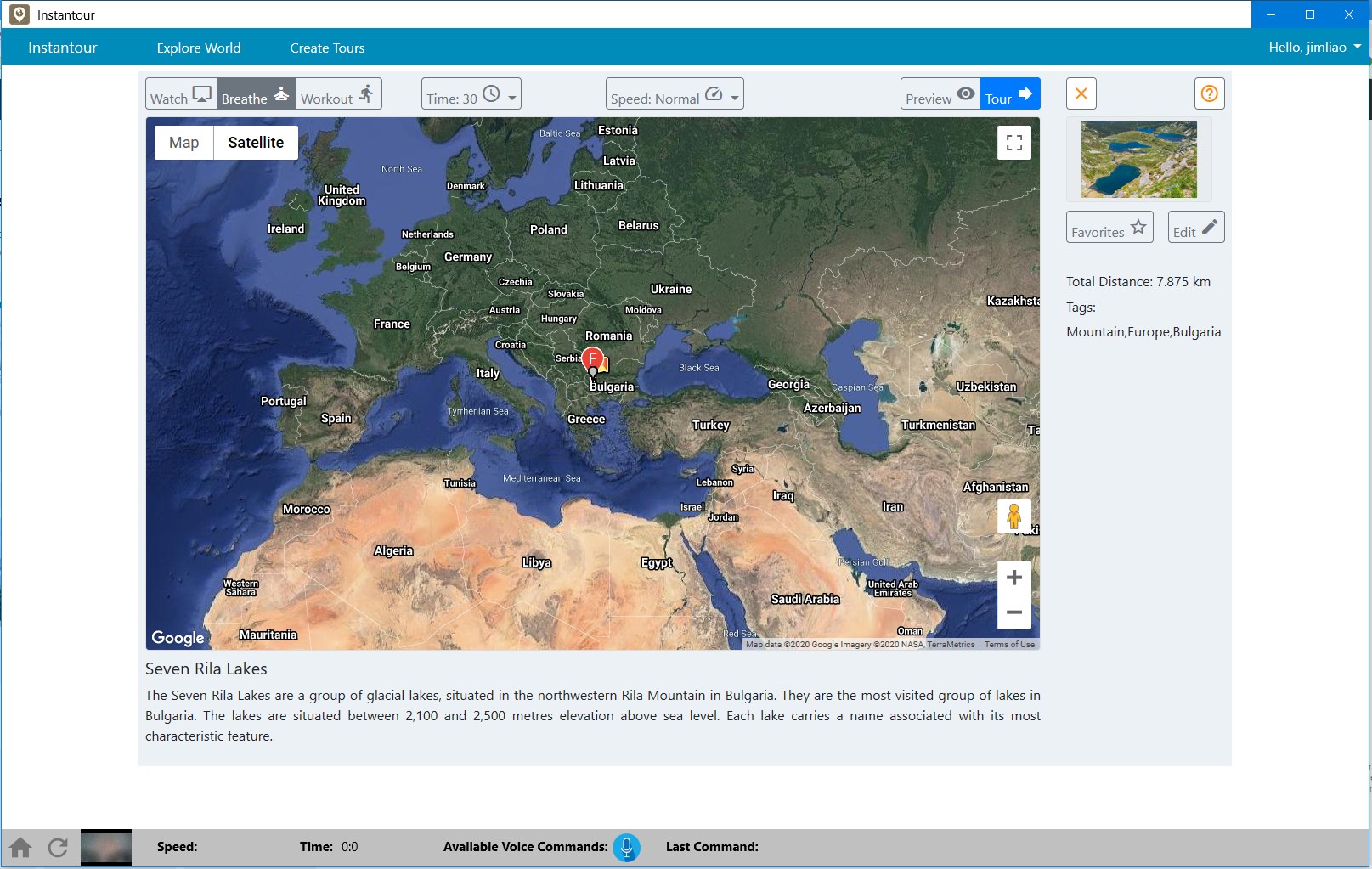Zoom out on the map
The width and height of the screenshot is (1372, 869).
click(x=1014, y=612)
